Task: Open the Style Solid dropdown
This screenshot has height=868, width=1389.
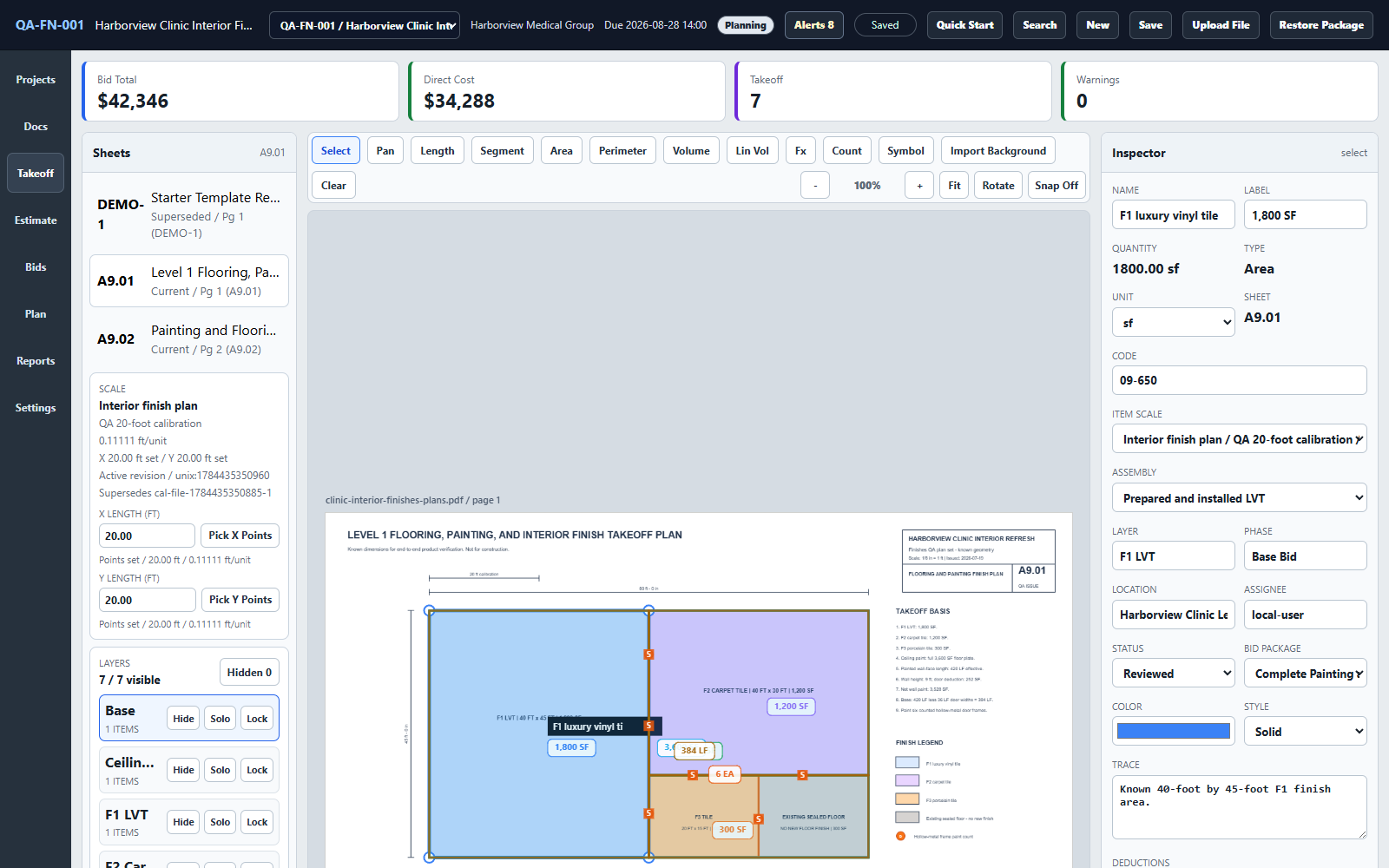Action: tap(1305, 732)
